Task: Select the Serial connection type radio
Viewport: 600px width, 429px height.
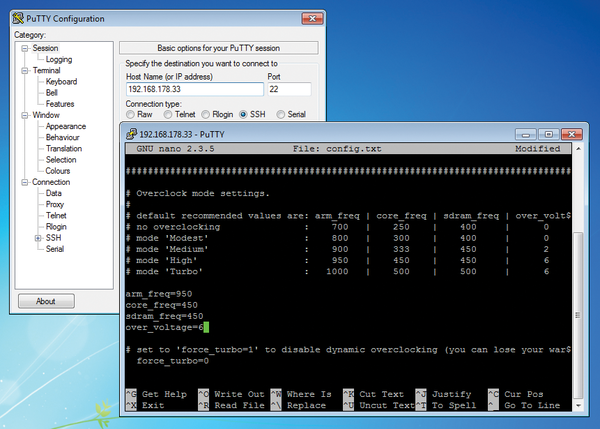Action: tap(280, 114)
